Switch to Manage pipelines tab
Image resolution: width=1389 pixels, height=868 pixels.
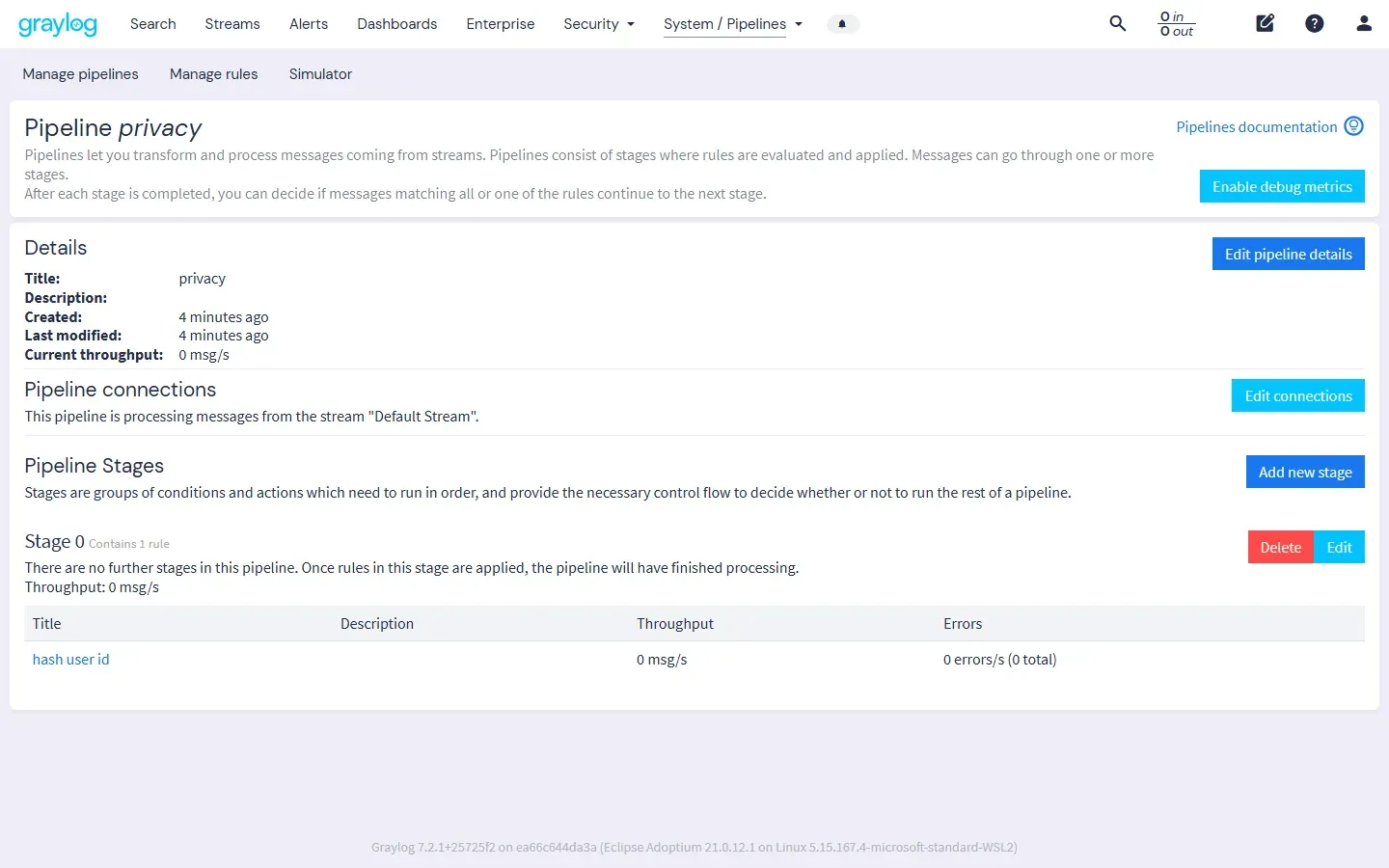pos(80,74)
